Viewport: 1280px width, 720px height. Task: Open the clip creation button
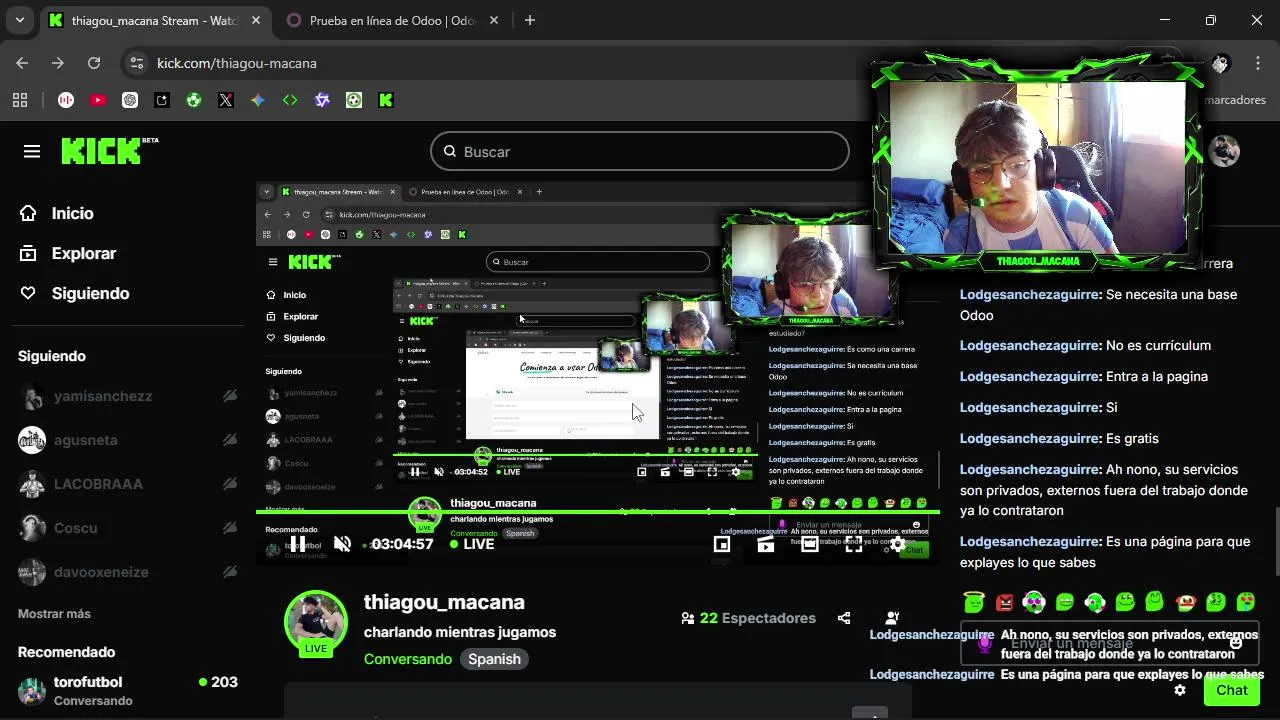[766, 544]
